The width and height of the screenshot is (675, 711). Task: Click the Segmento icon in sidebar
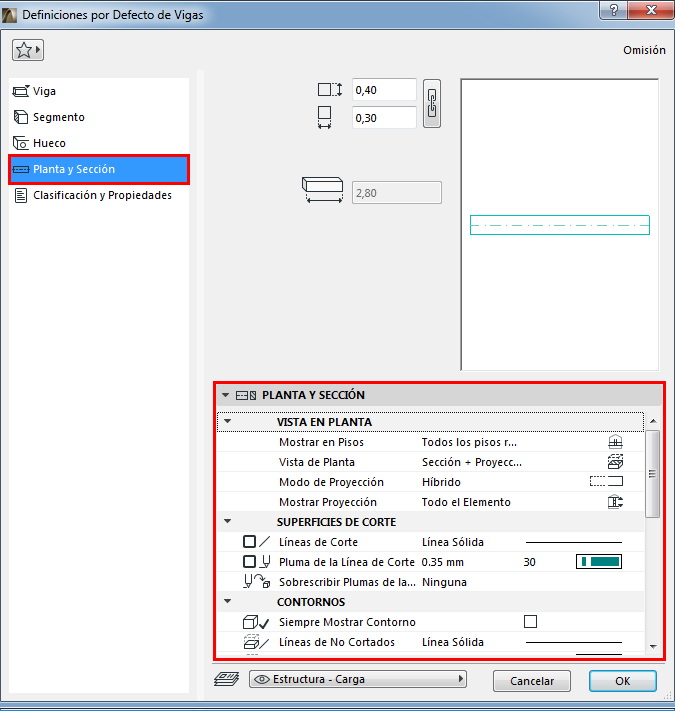coord(21,117)
